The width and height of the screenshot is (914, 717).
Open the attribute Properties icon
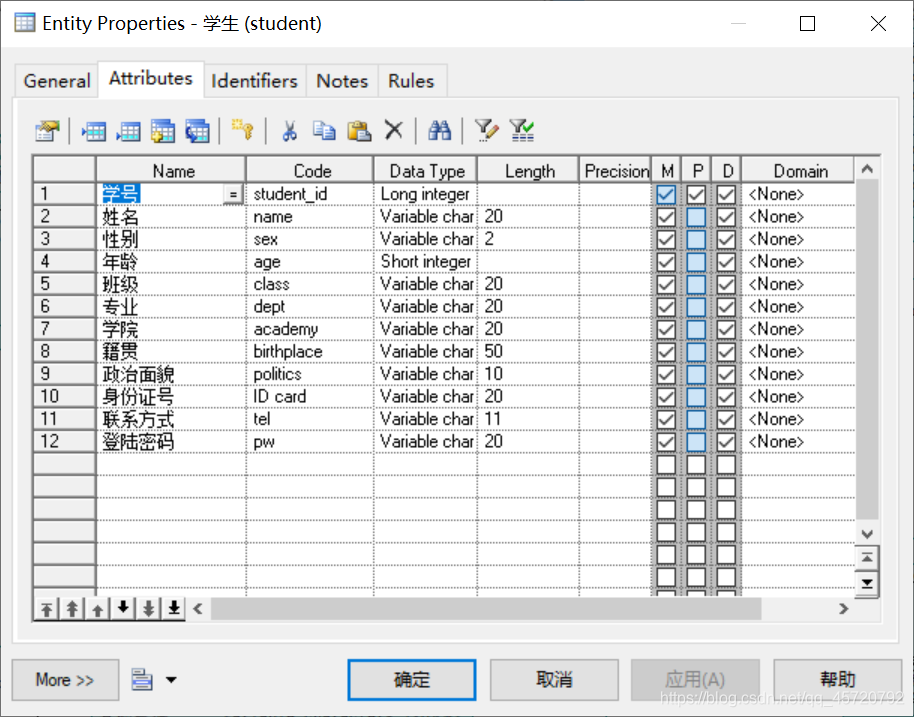pos(46,130)
